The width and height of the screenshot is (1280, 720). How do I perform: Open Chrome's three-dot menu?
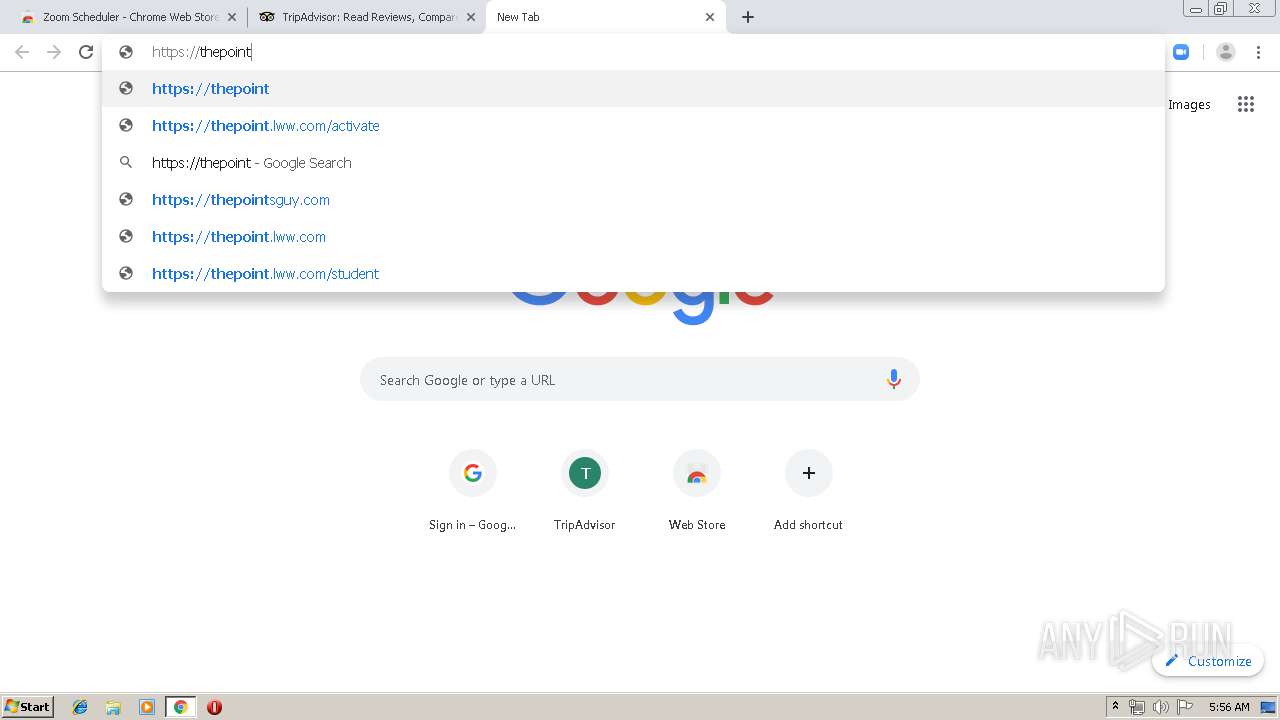coord(1259,52)
